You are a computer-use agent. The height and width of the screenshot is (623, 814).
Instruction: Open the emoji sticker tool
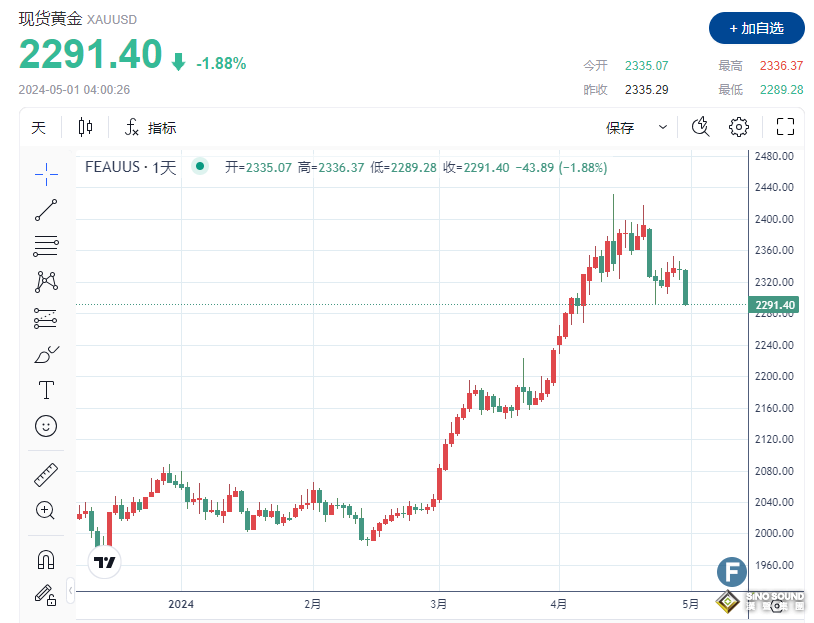(x=46, y=425)
